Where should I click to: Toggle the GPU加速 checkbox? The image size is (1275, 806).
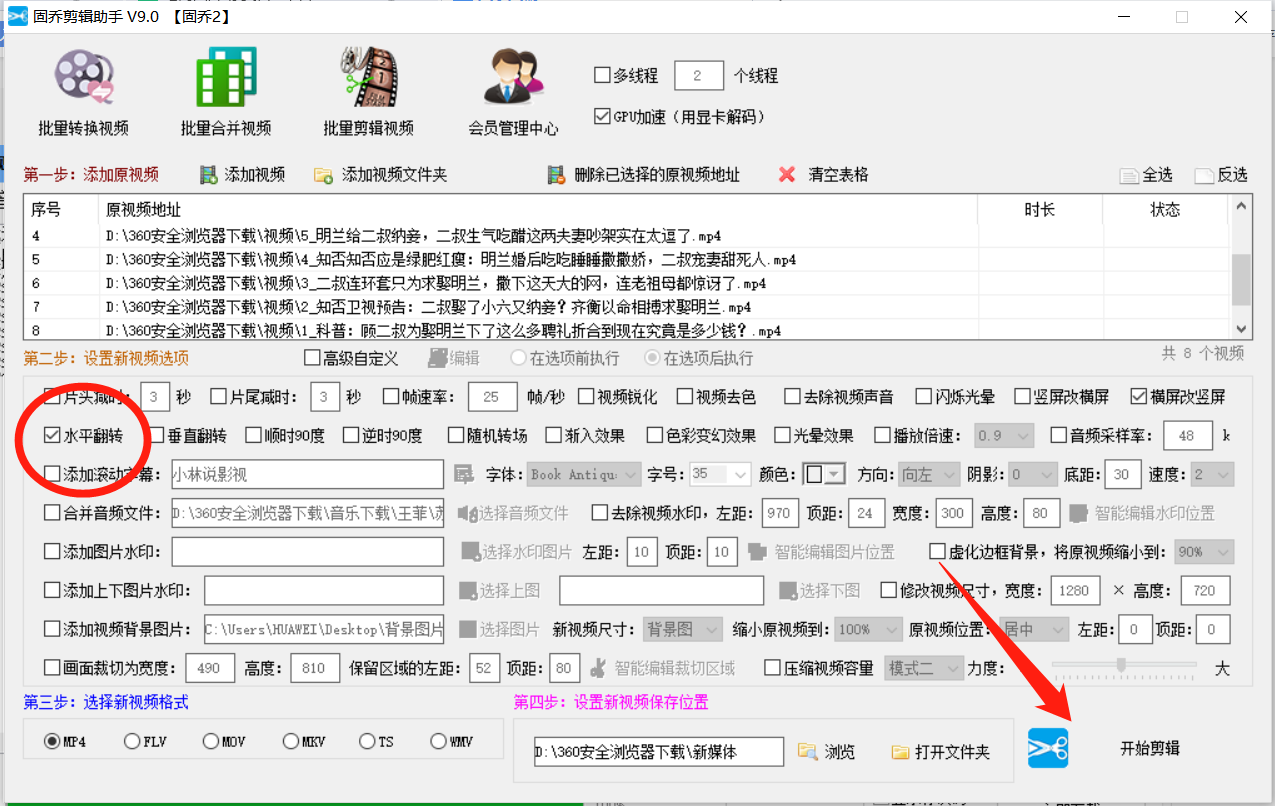point(602,116)
